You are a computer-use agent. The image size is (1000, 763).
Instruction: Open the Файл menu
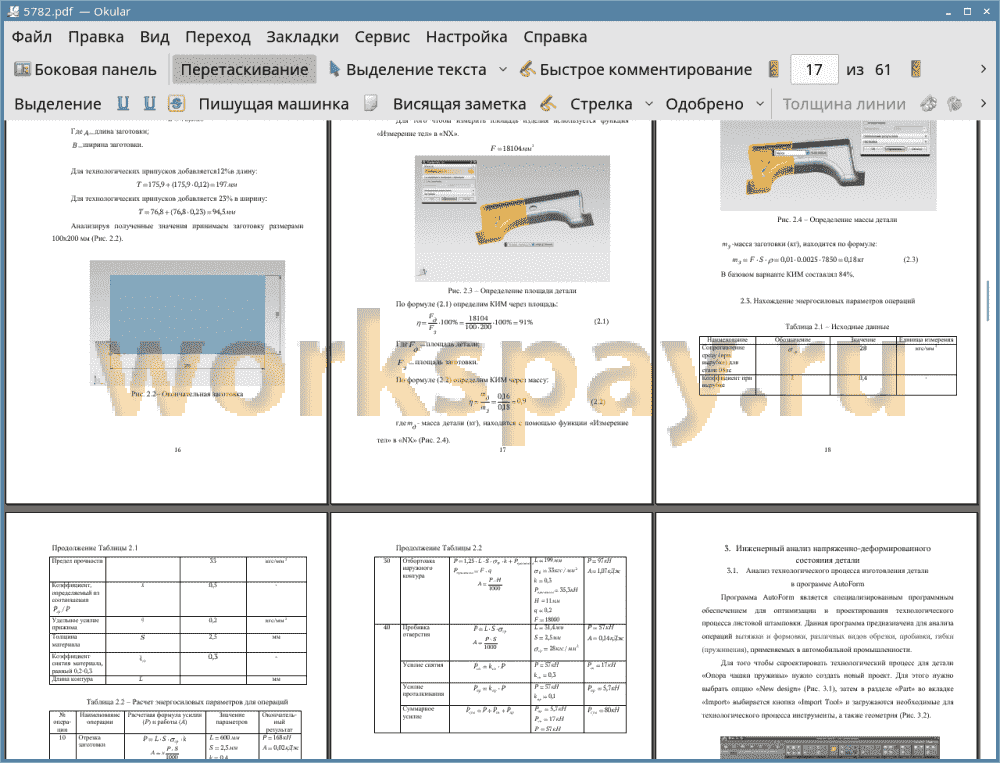point(32,37)
